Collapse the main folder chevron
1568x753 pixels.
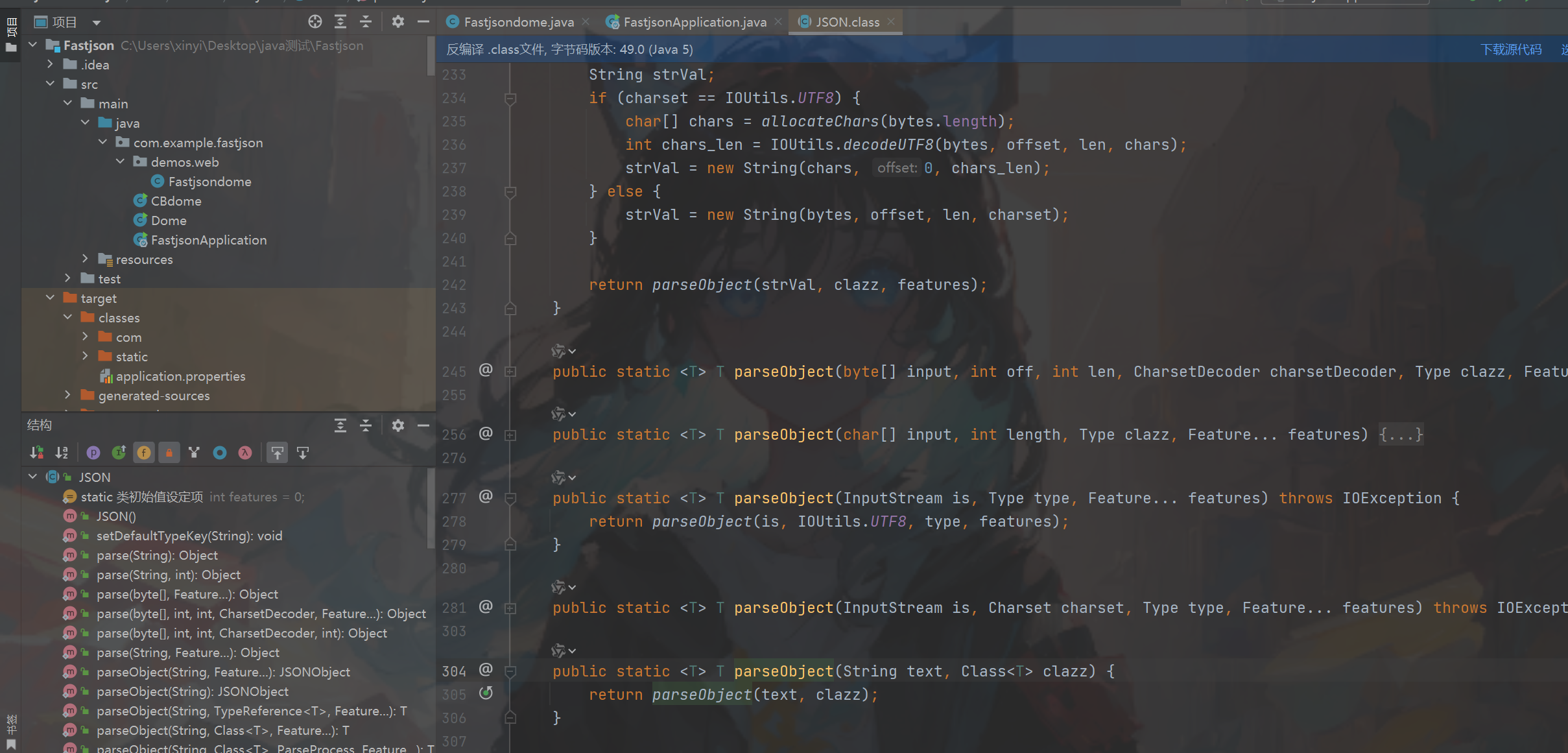coord(68,103)
